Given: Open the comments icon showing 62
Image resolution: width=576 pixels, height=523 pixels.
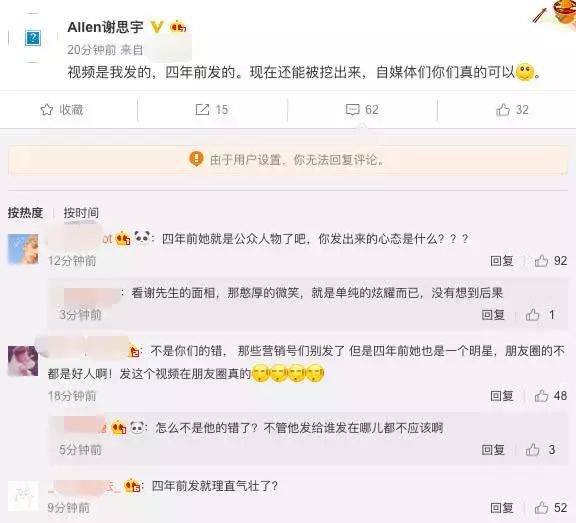Looking at the screenshot, I should click(353, 109).
